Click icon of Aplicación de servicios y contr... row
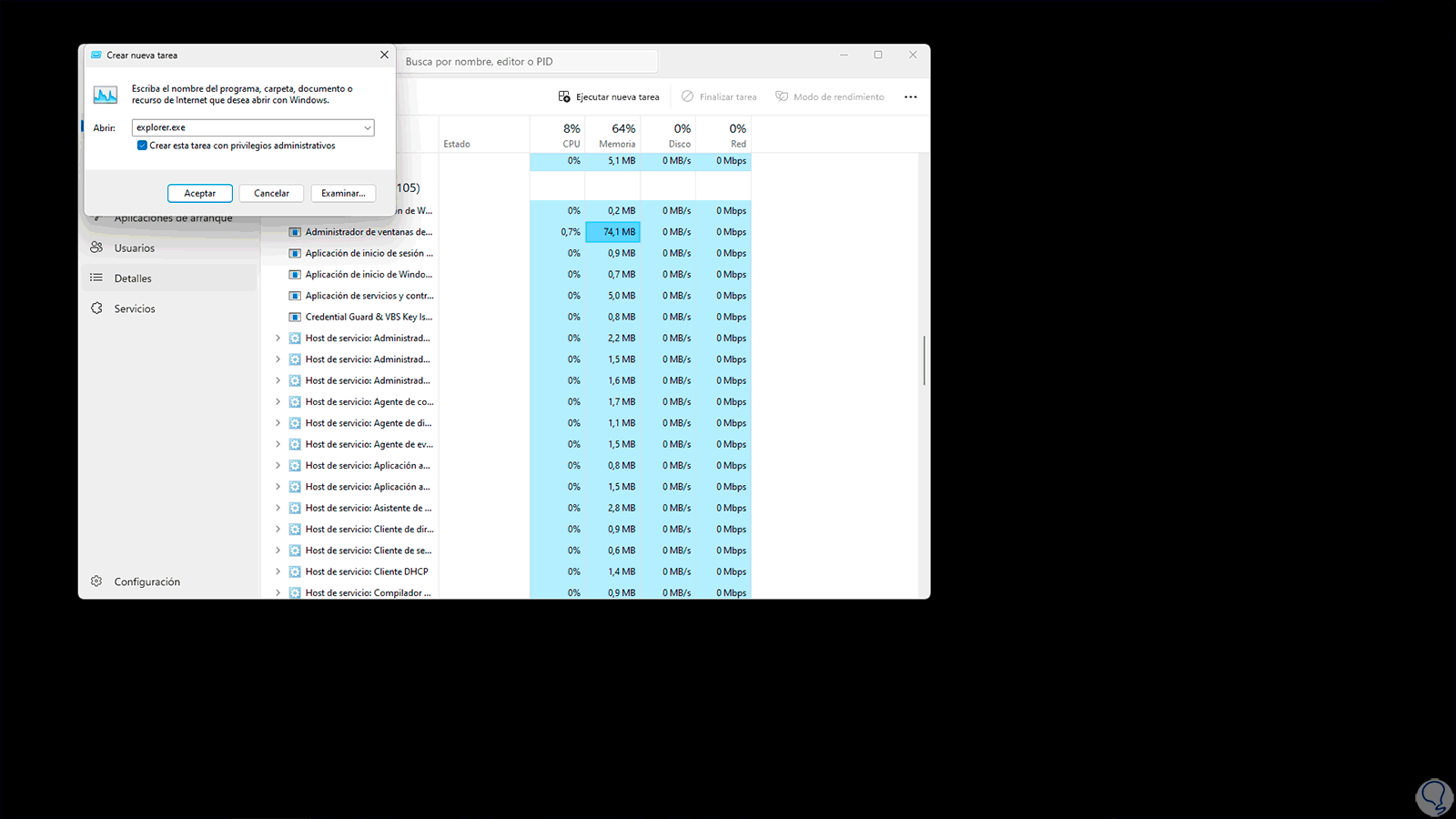The image size is (1456, 819). (x=295, y=296)
